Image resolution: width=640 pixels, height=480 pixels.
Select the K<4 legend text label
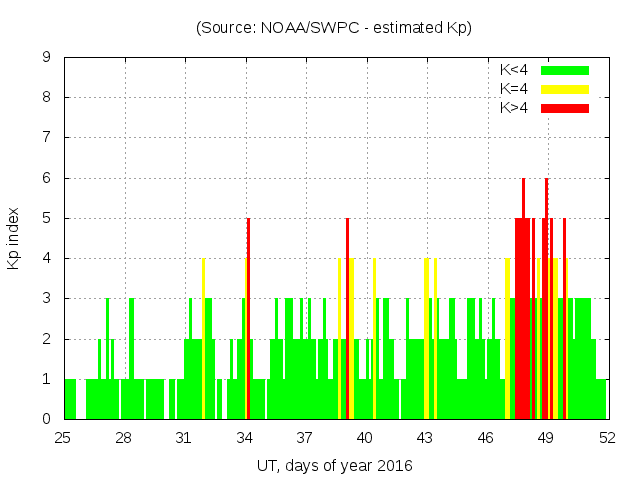[515, 70]
